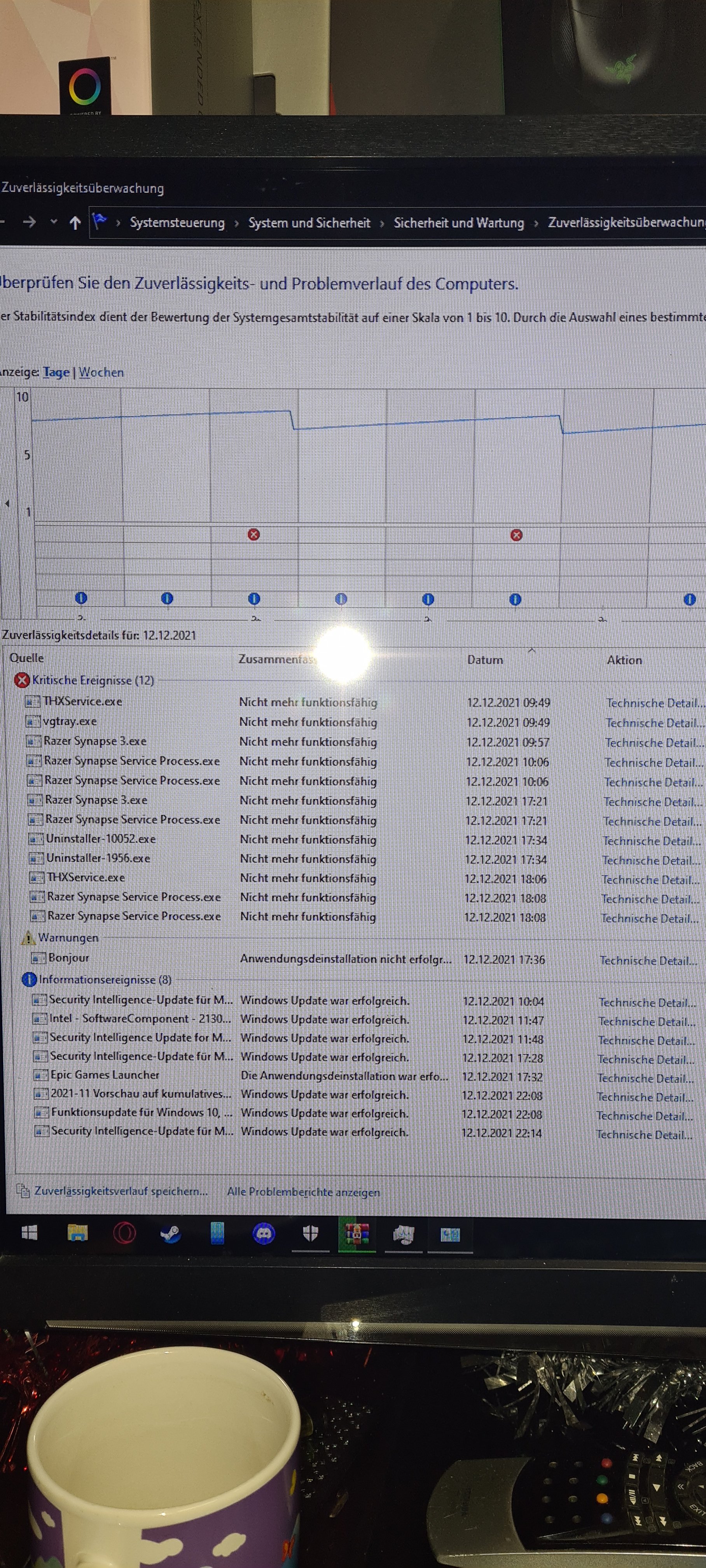The image size is (706, 1568).
Task: Select the leftmost blue information marker in chart
Action: pyautogui.click(x=81, y=598)
